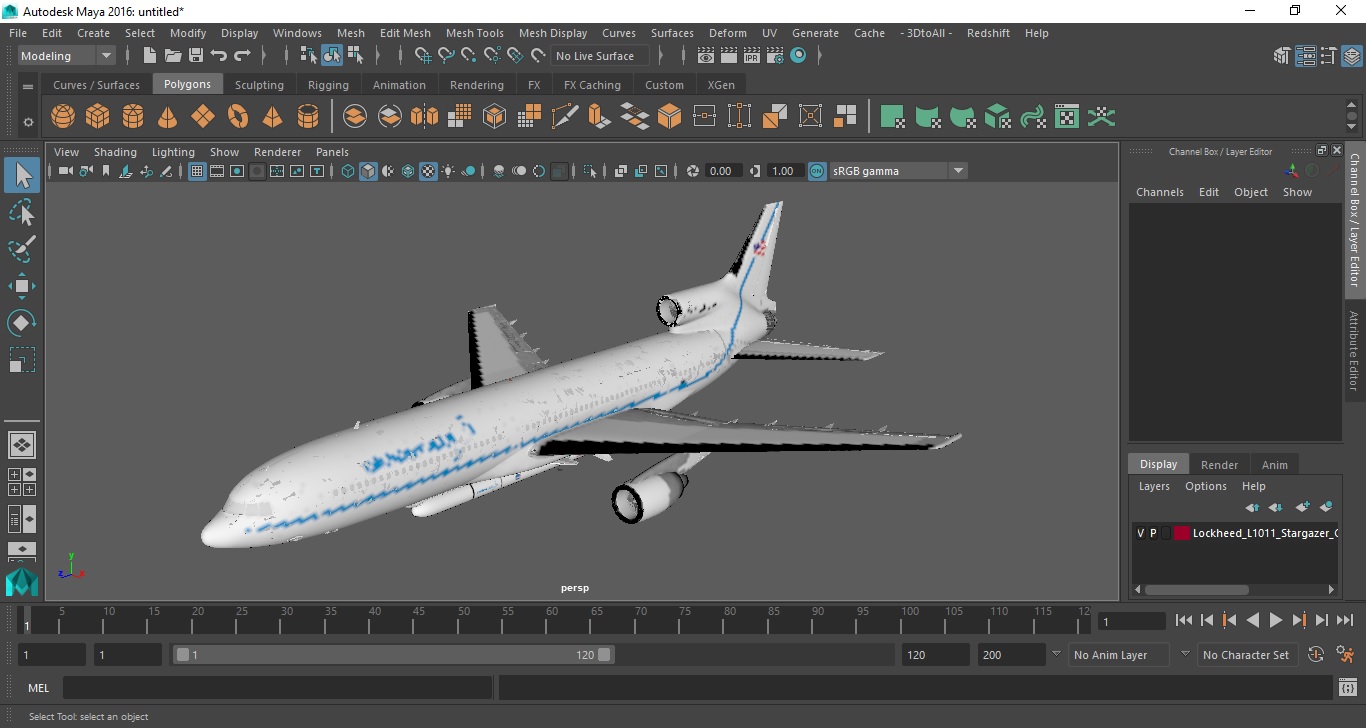1366x728 pixels.
Task: Redo the last action
Action: (x=242, y=56)
